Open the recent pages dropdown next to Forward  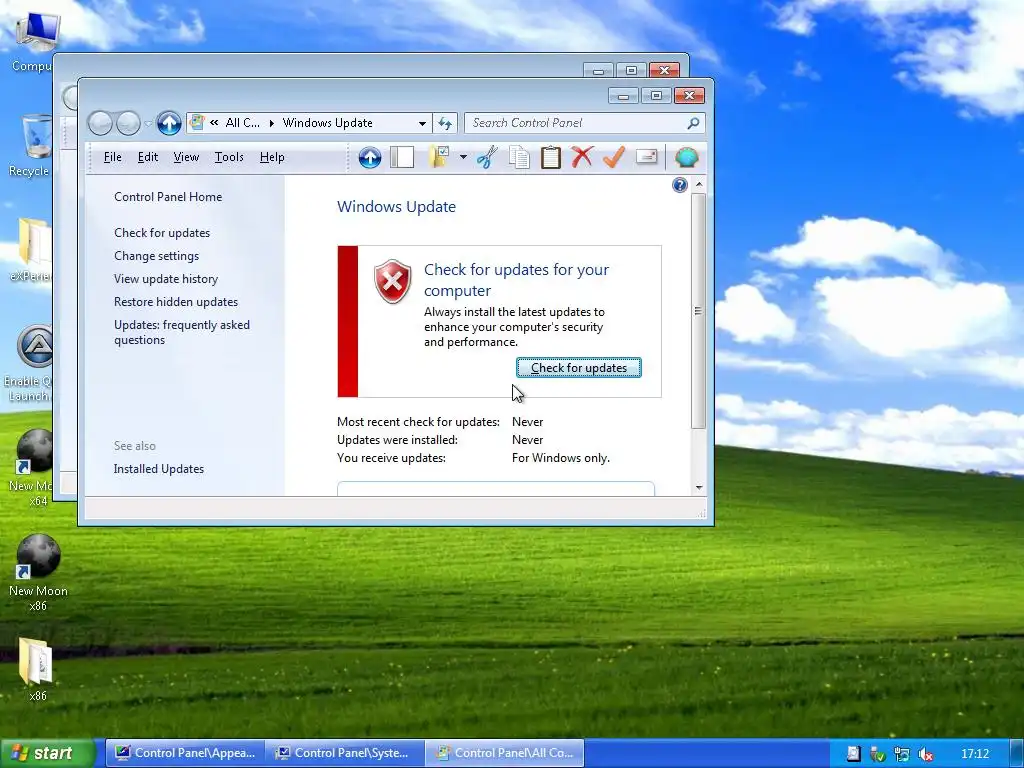click(x=148, y=123)
